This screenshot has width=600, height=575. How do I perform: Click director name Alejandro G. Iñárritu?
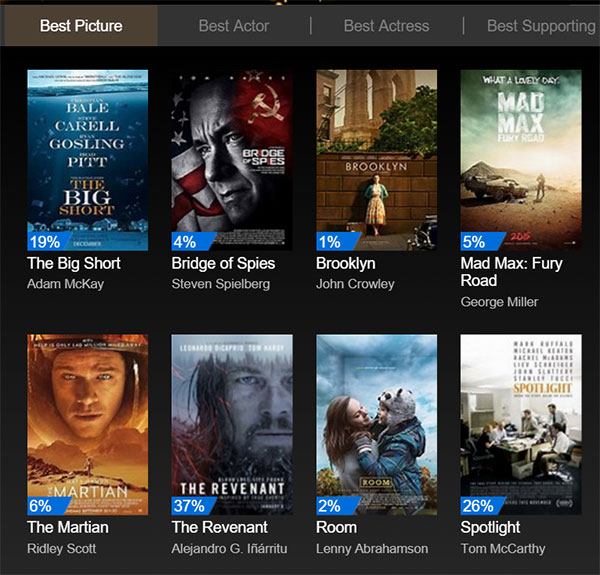pyautogui.click(x=229, y=548)
